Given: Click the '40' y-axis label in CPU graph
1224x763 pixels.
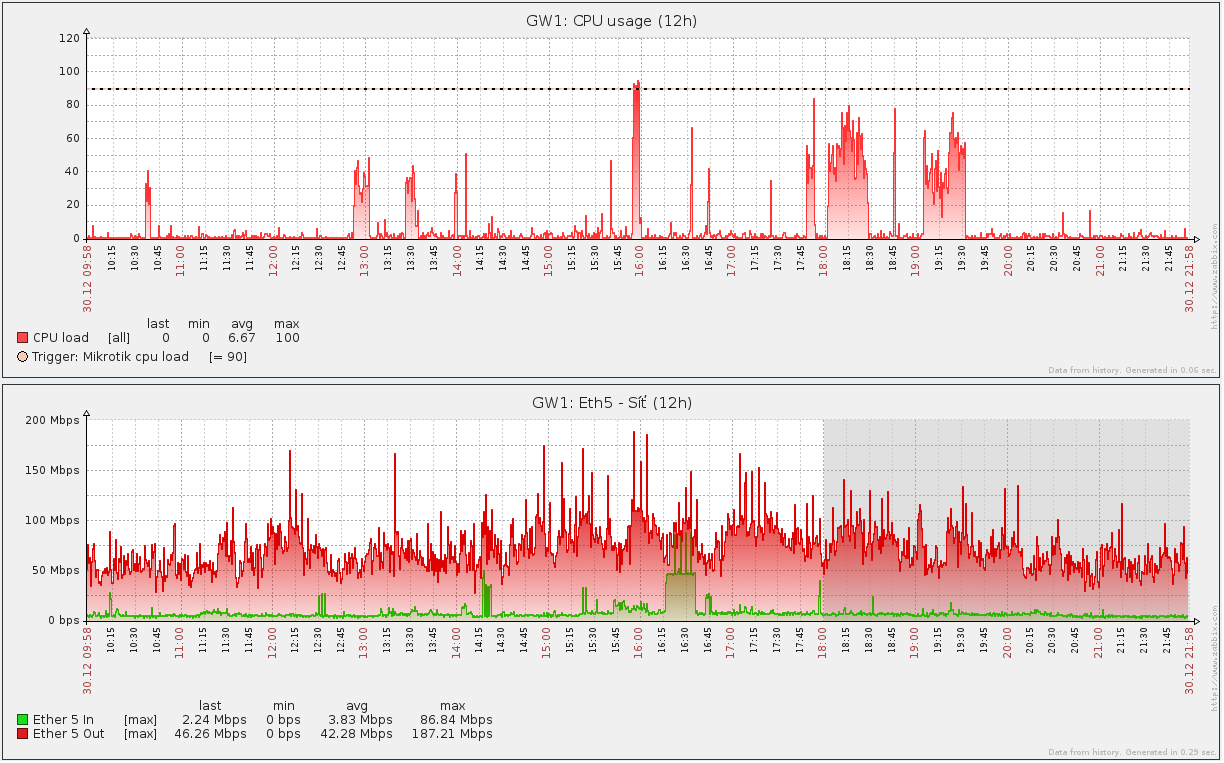Looking at the screenshot, I should point(72,172).
